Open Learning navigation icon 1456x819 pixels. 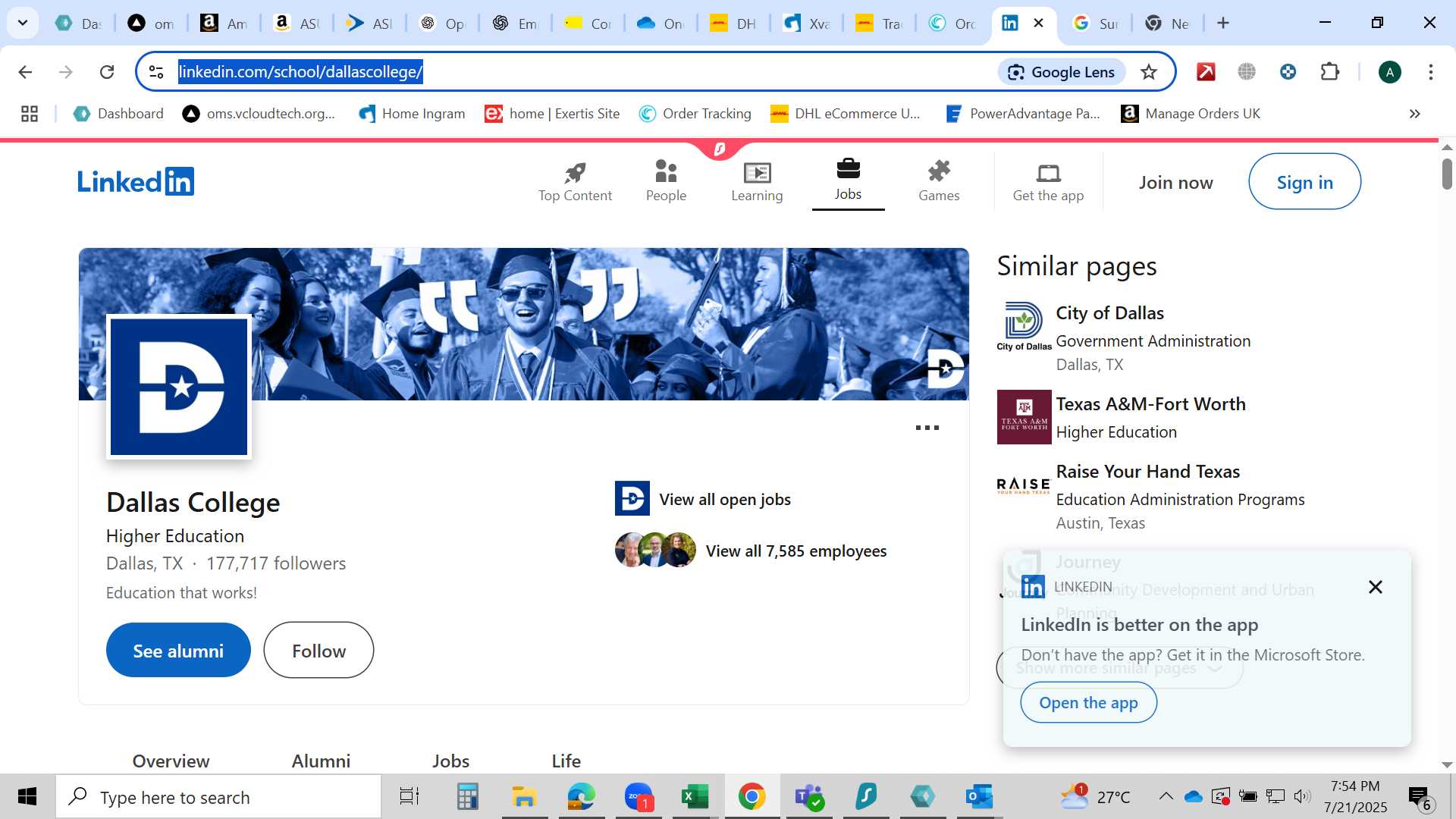click(x=757, y=182)
